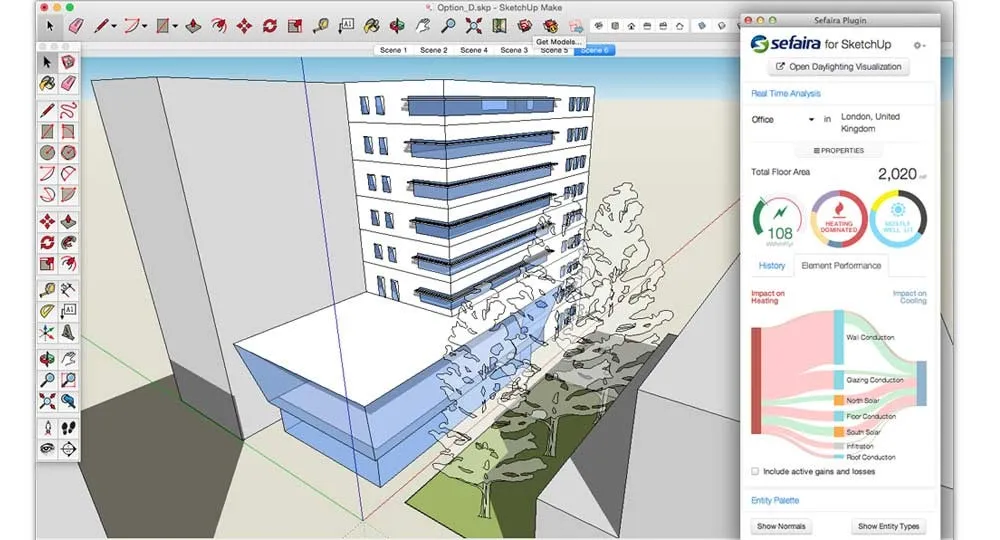Open the PROPERTIES button in Sefaira

tap(839, 150)
